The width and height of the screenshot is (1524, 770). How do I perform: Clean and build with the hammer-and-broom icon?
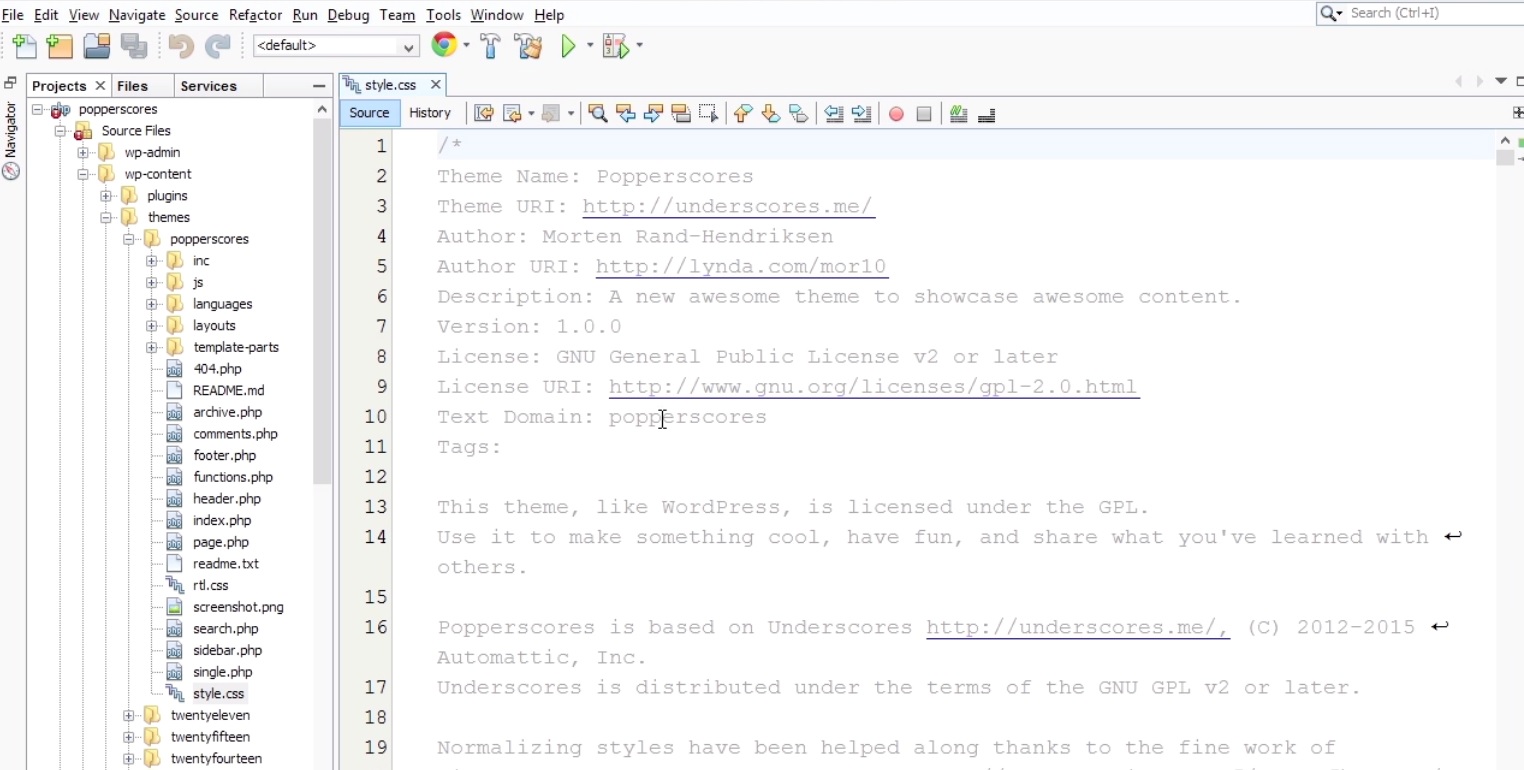[528, 46]
